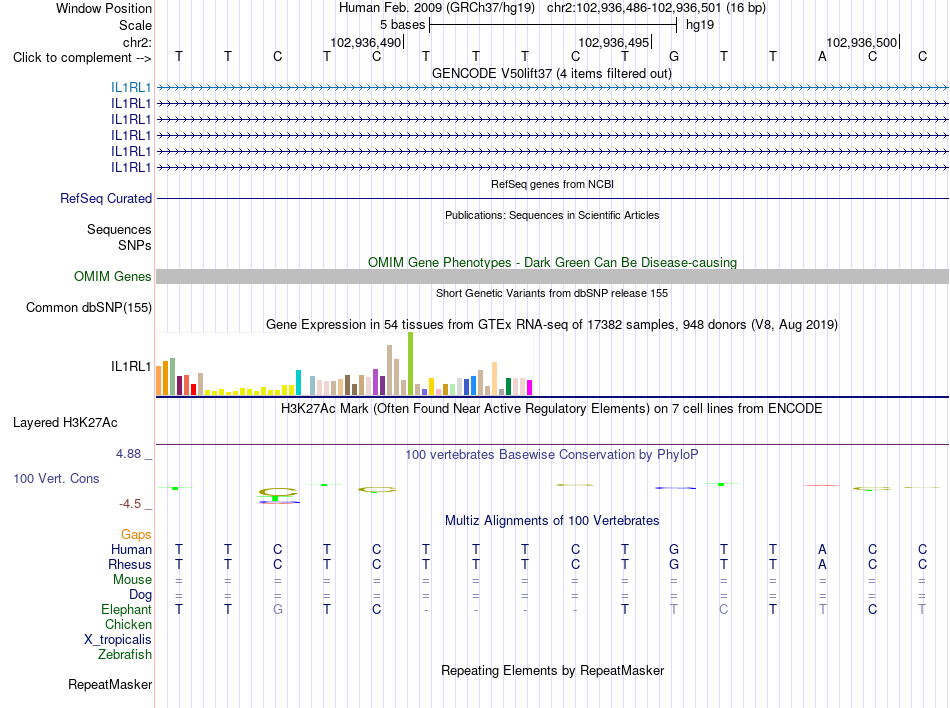Click the '5 bases' scale bar label
The height and width of the screenshot is (708, 950).
402,25
